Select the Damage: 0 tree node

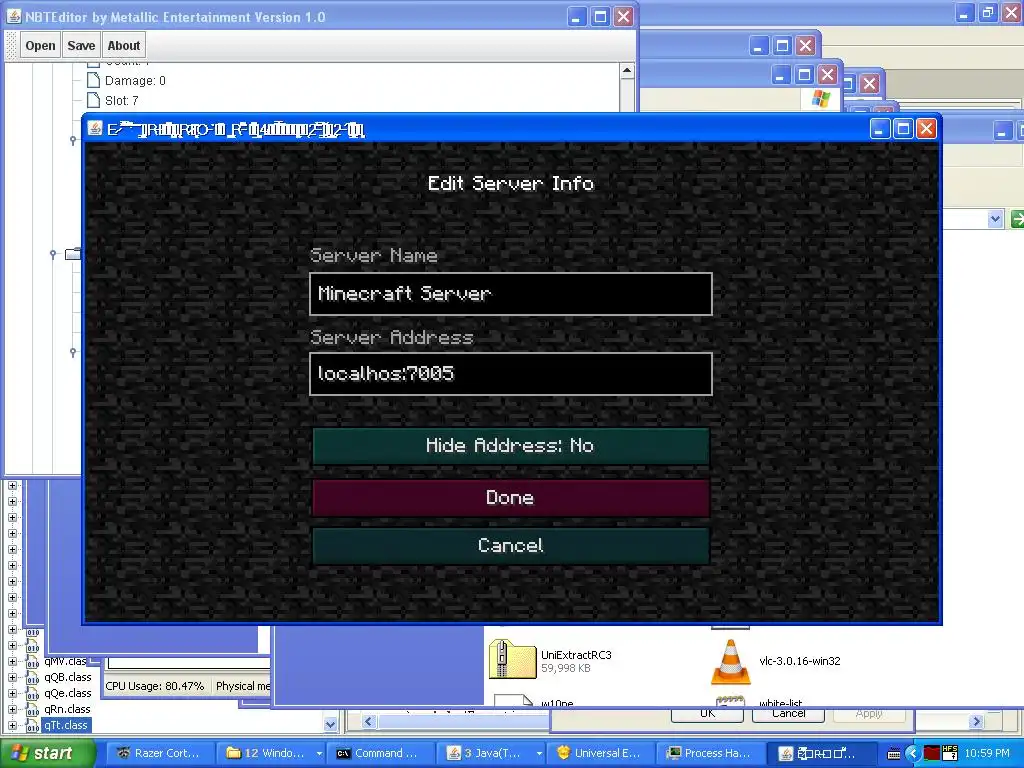135,81
